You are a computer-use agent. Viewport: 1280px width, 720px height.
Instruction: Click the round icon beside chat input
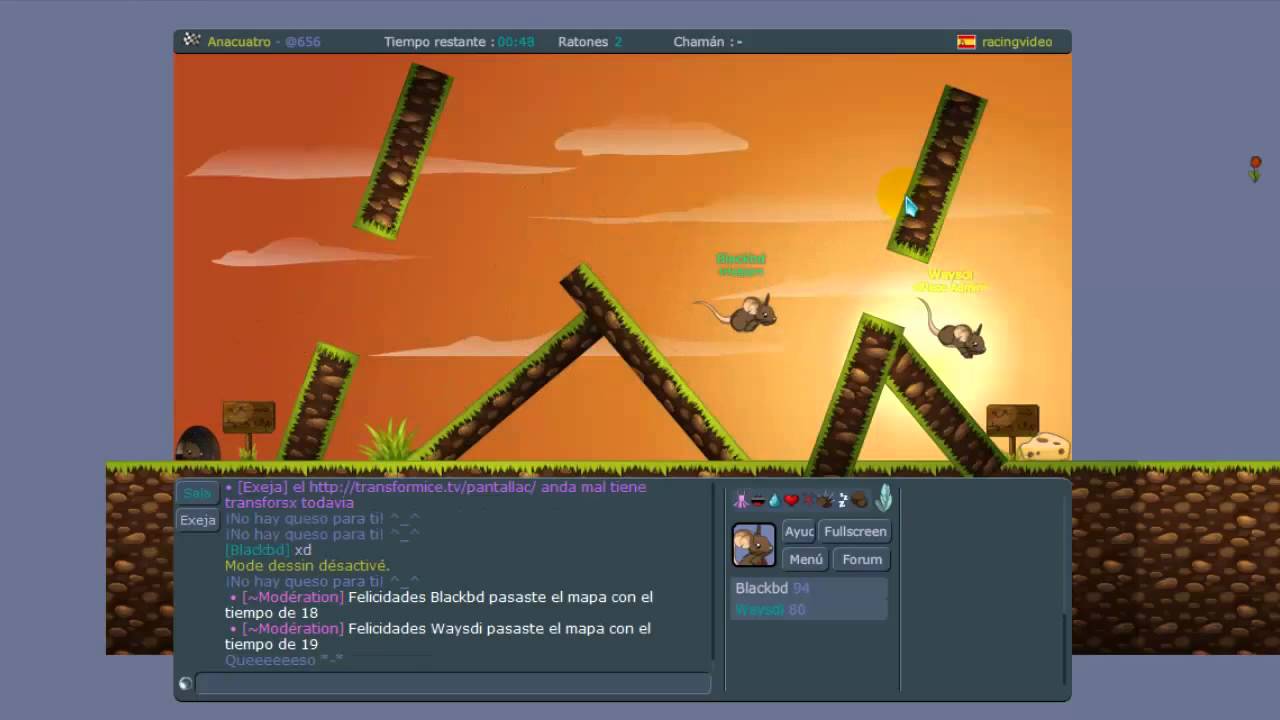(185, 684)
